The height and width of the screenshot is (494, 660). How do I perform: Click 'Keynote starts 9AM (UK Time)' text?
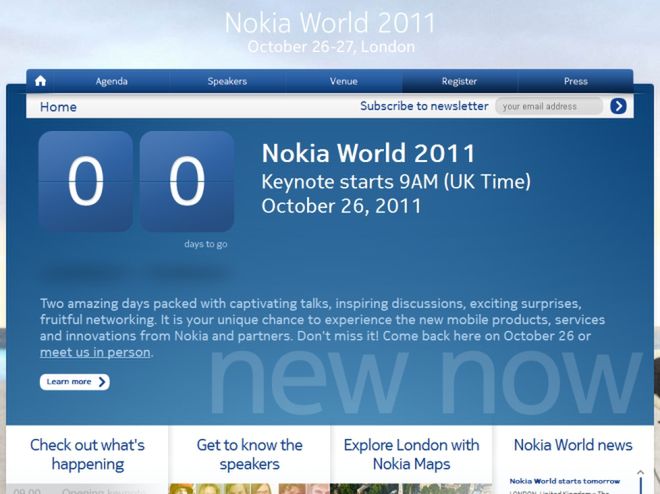pos(396,182)
